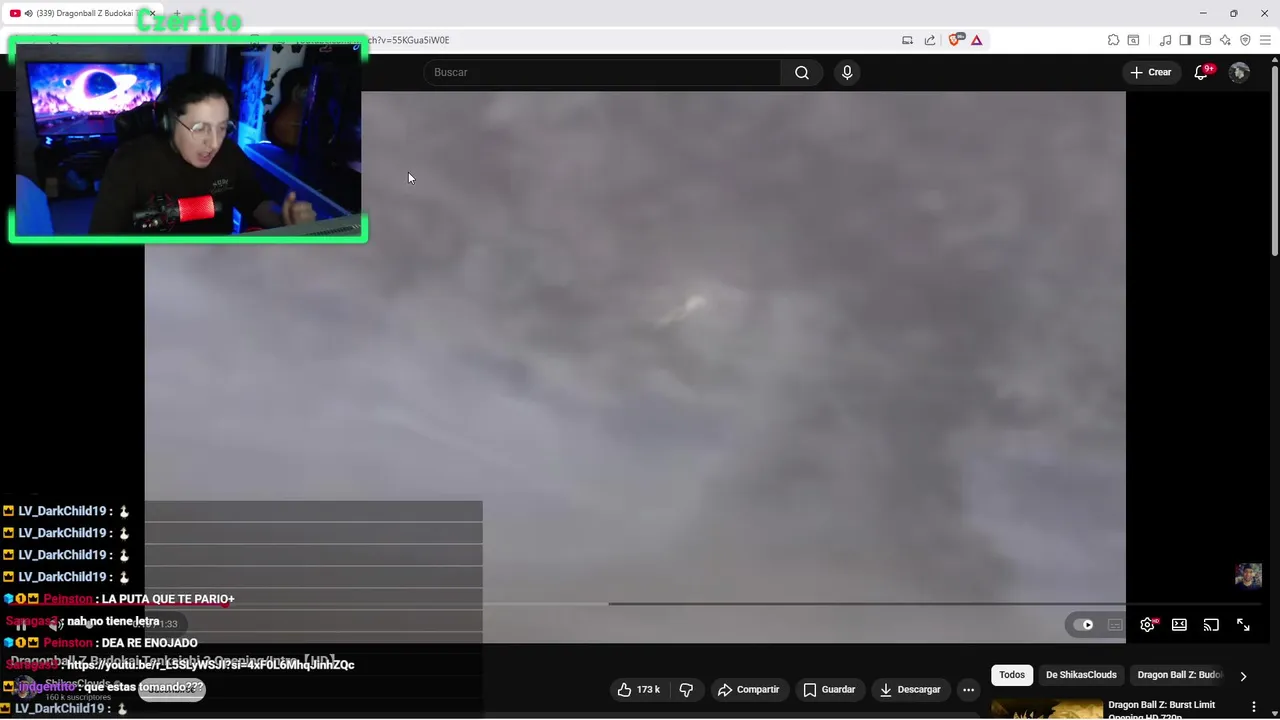
Task: Click the Guardar save button
Action: point(829,689)
